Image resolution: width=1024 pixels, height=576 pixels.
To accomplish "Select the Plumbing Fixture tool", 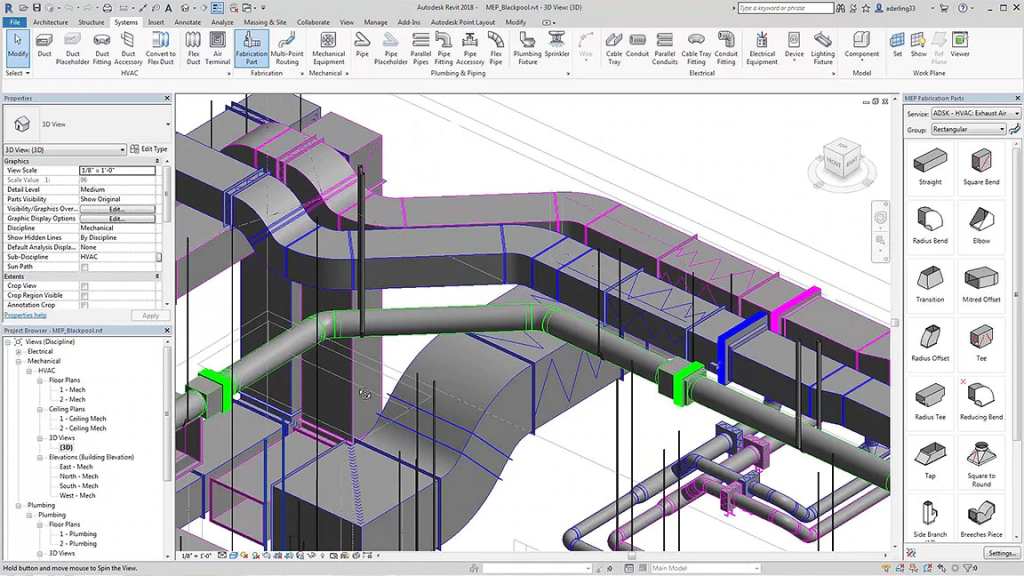I will tap(527, 46).
